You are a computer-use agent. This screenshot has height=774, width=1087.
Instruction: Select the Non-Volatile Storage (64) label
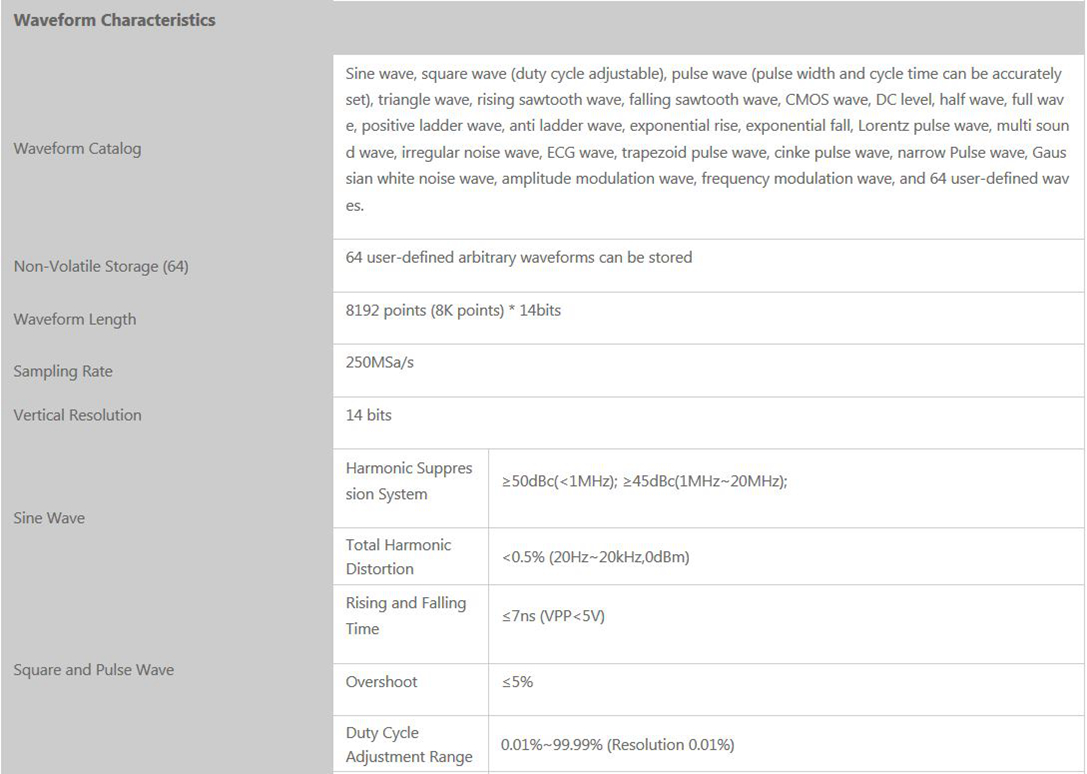coord(101,267)
